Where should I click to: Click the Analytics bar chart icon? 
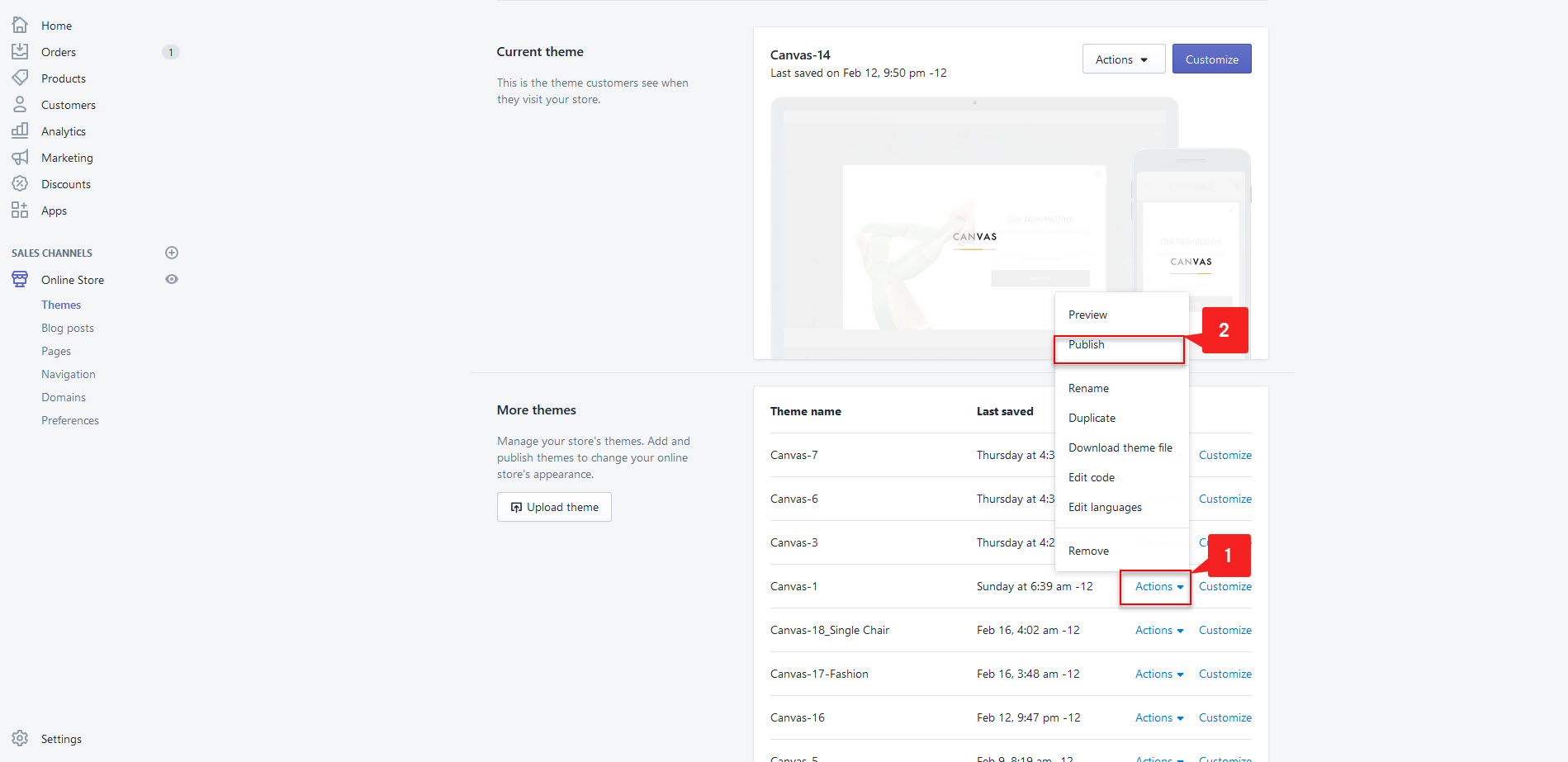point(20,131)
